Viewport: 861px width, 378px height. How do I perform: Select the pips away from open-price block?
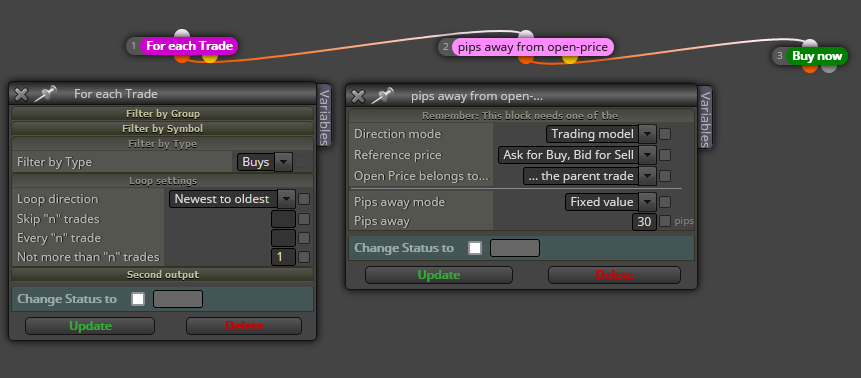pos(533,47)
